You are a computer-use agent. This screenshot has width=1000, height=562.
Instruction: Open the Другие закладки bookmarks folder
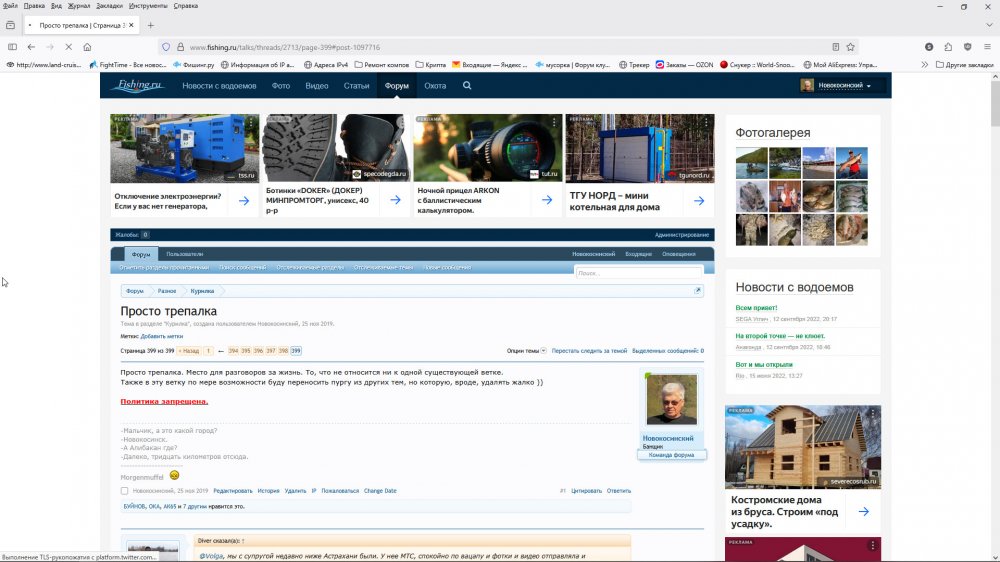point(962,64)
